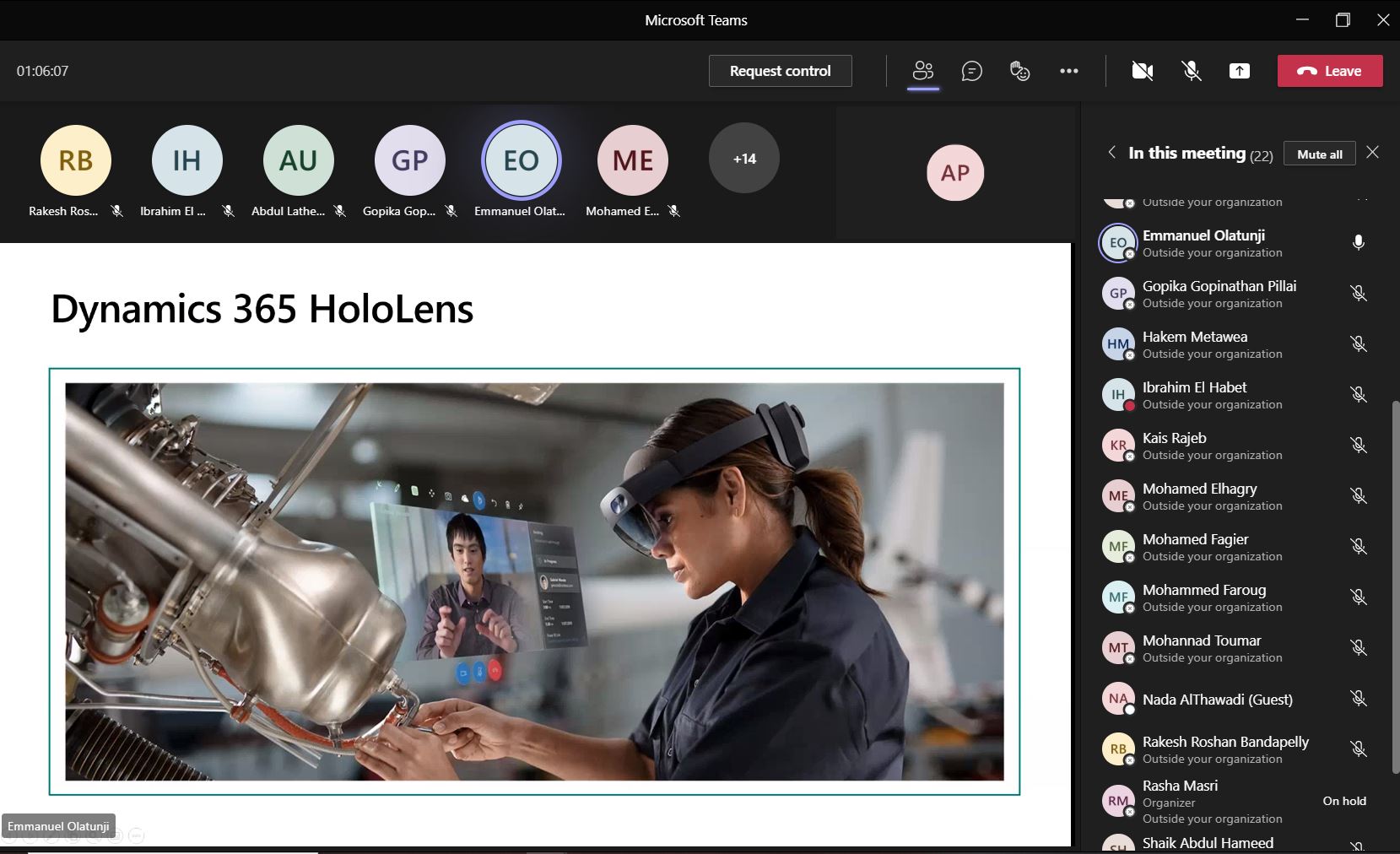Go back using the panel chevron
This screenshot has width=1400, height=854.
[1111, 152]
